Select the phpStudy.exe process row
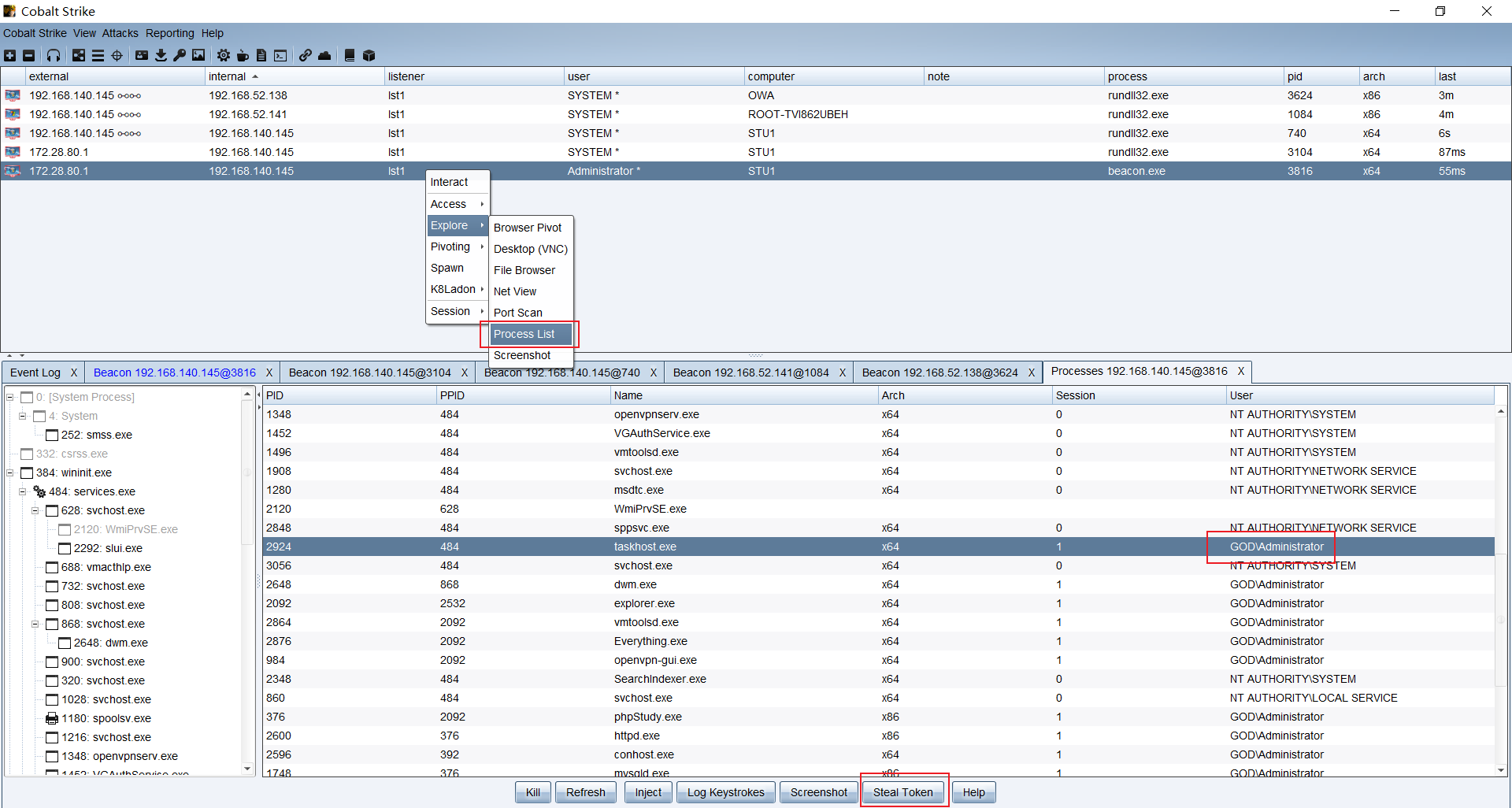1512x808 pixels. point(879,717)
